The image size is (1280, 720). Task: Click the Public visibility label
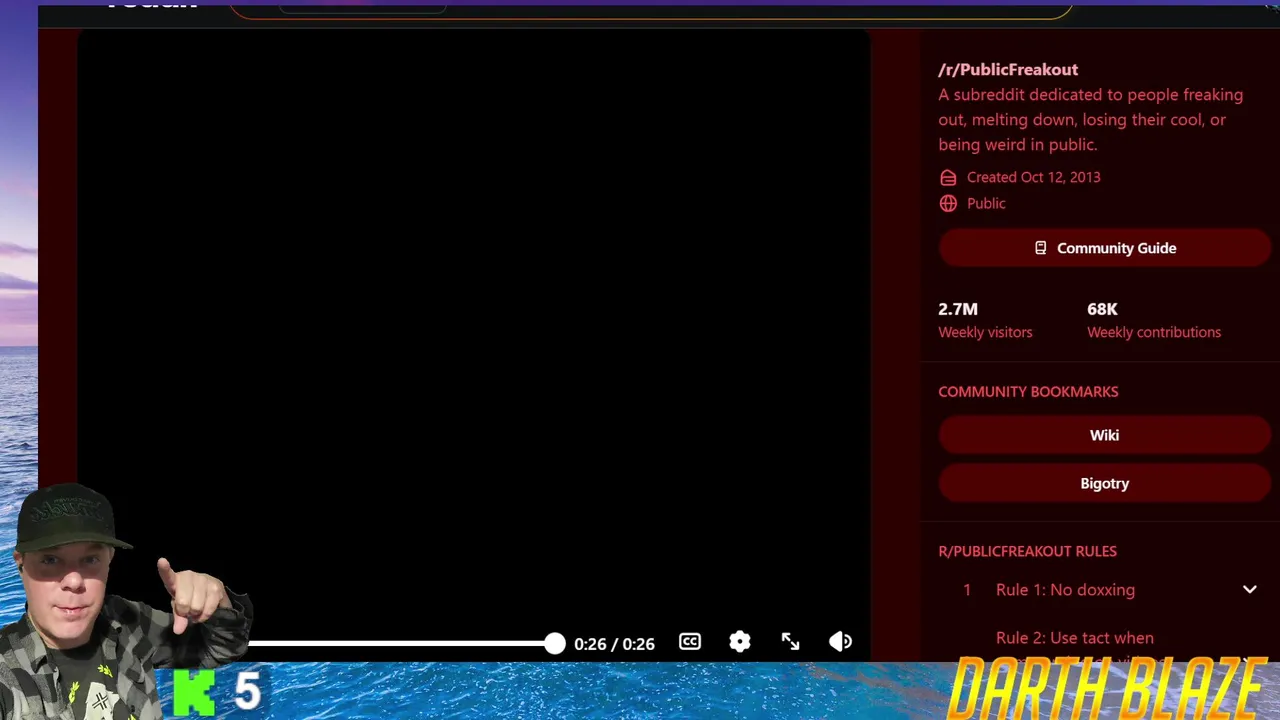(x=986, y=203)
